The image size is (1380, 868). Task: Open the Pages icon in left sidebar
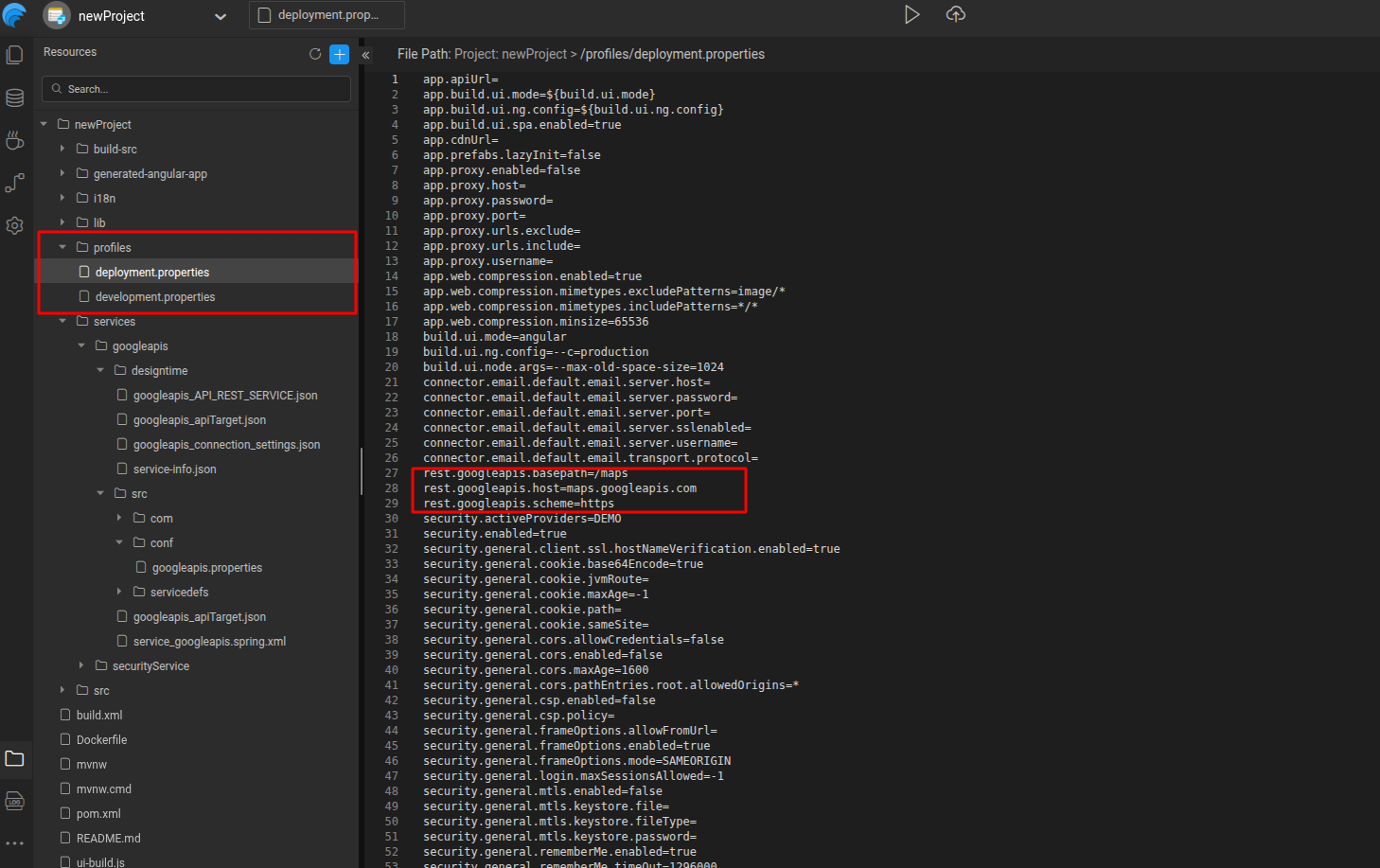(x=15, y=55)
